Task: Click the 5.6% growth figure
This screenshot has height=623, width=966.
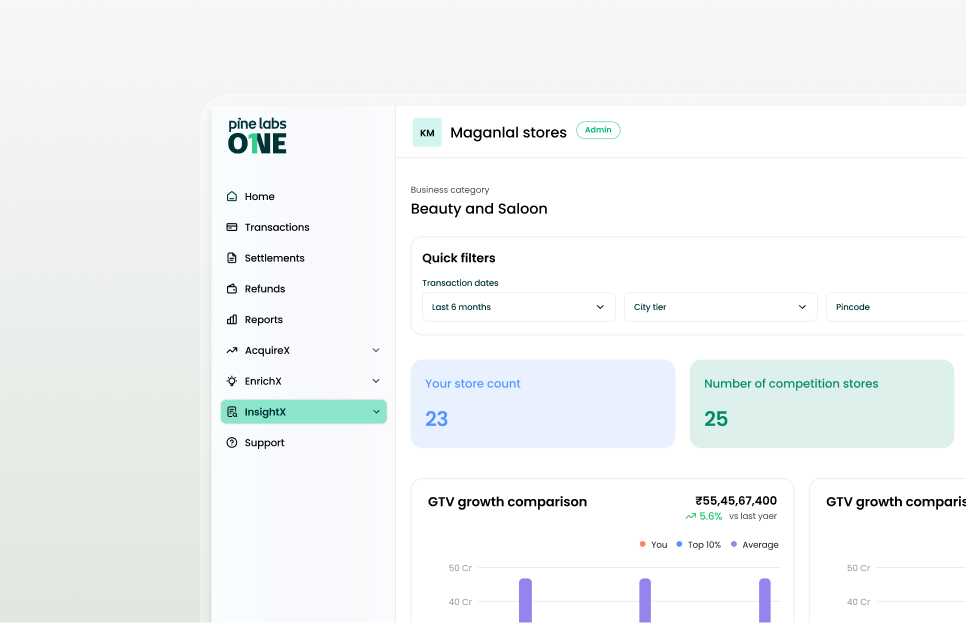Action: coord(710,516)
